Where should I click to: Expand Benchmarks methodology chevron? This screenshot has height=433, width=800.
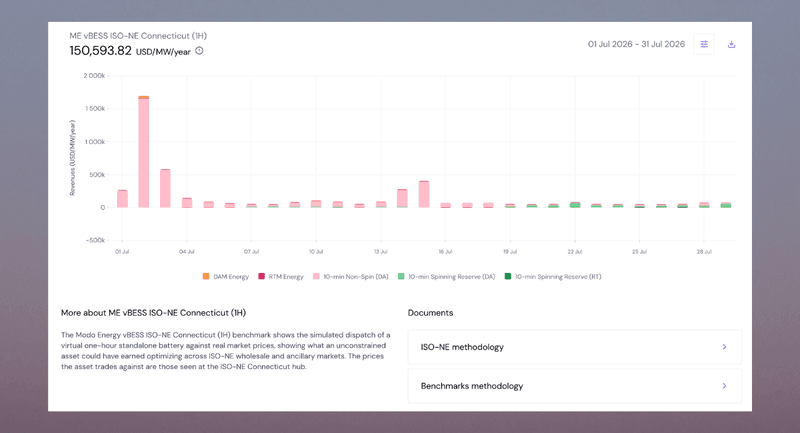[724, 386]
